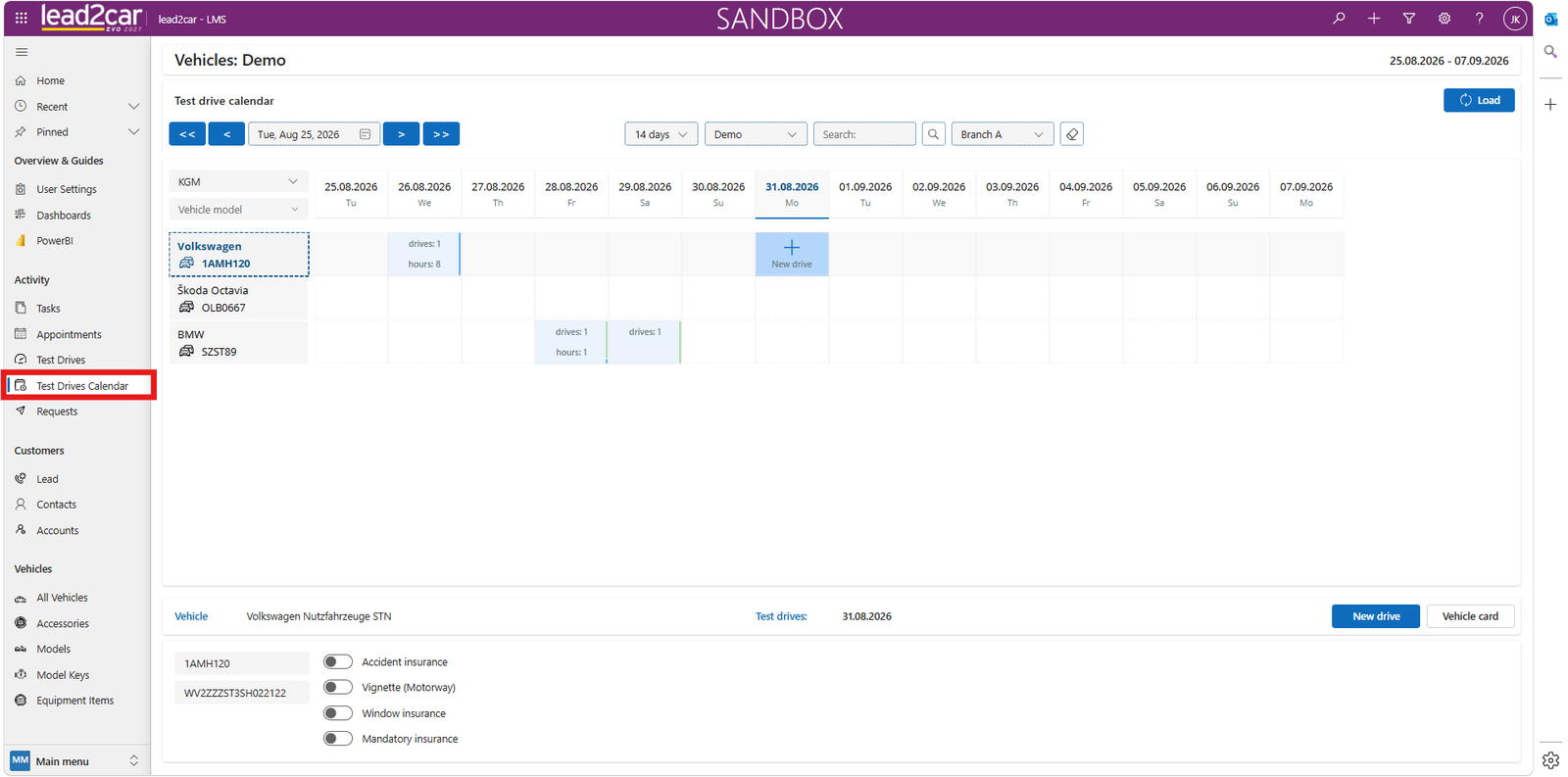This screenshot has width=1568, height=777.
Task: Click the Vehicle link label
Action: tap(191, 616)
